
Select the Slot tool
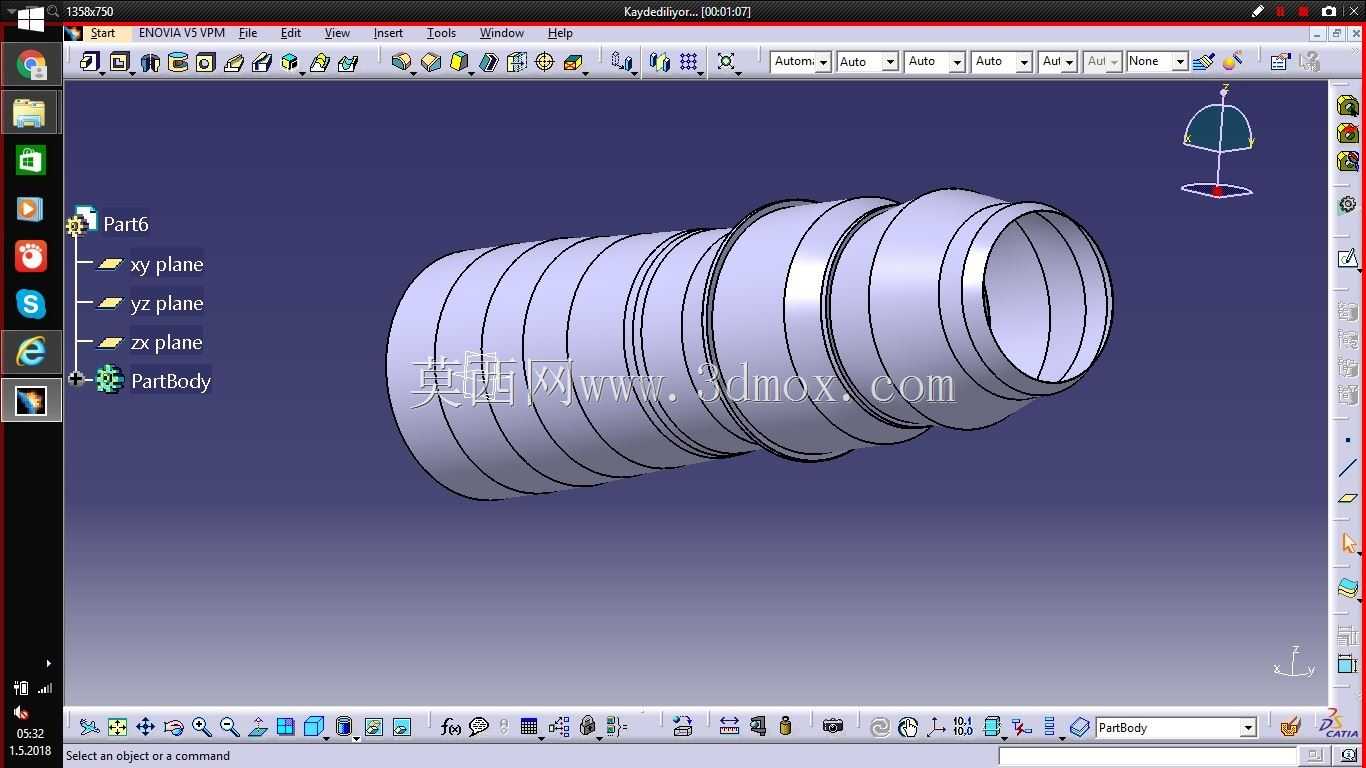tap(262, 62)
